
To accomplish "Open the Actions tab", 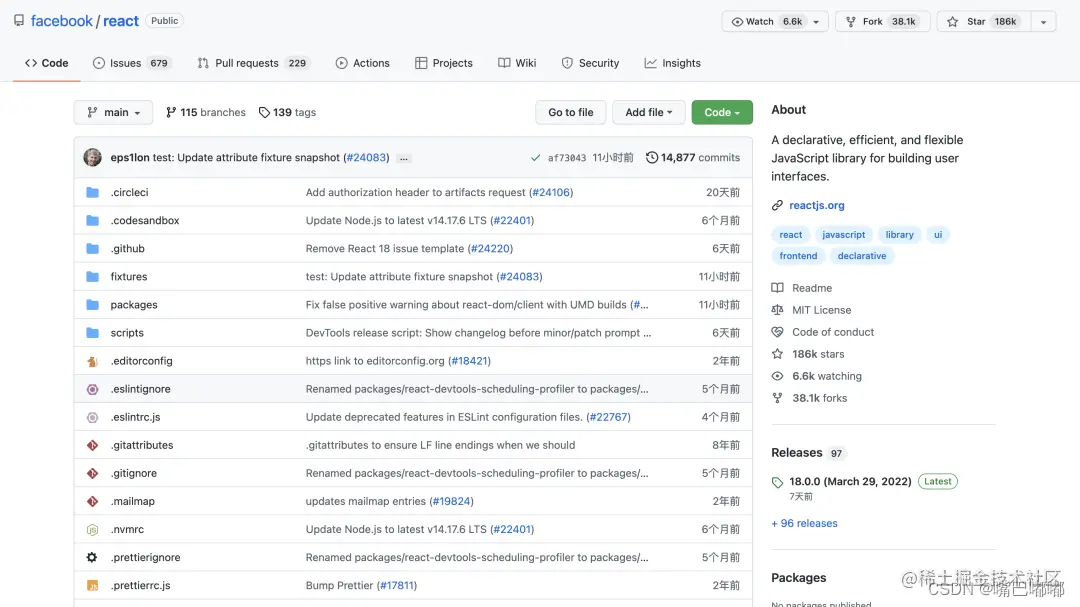I will tap(362, 63).
